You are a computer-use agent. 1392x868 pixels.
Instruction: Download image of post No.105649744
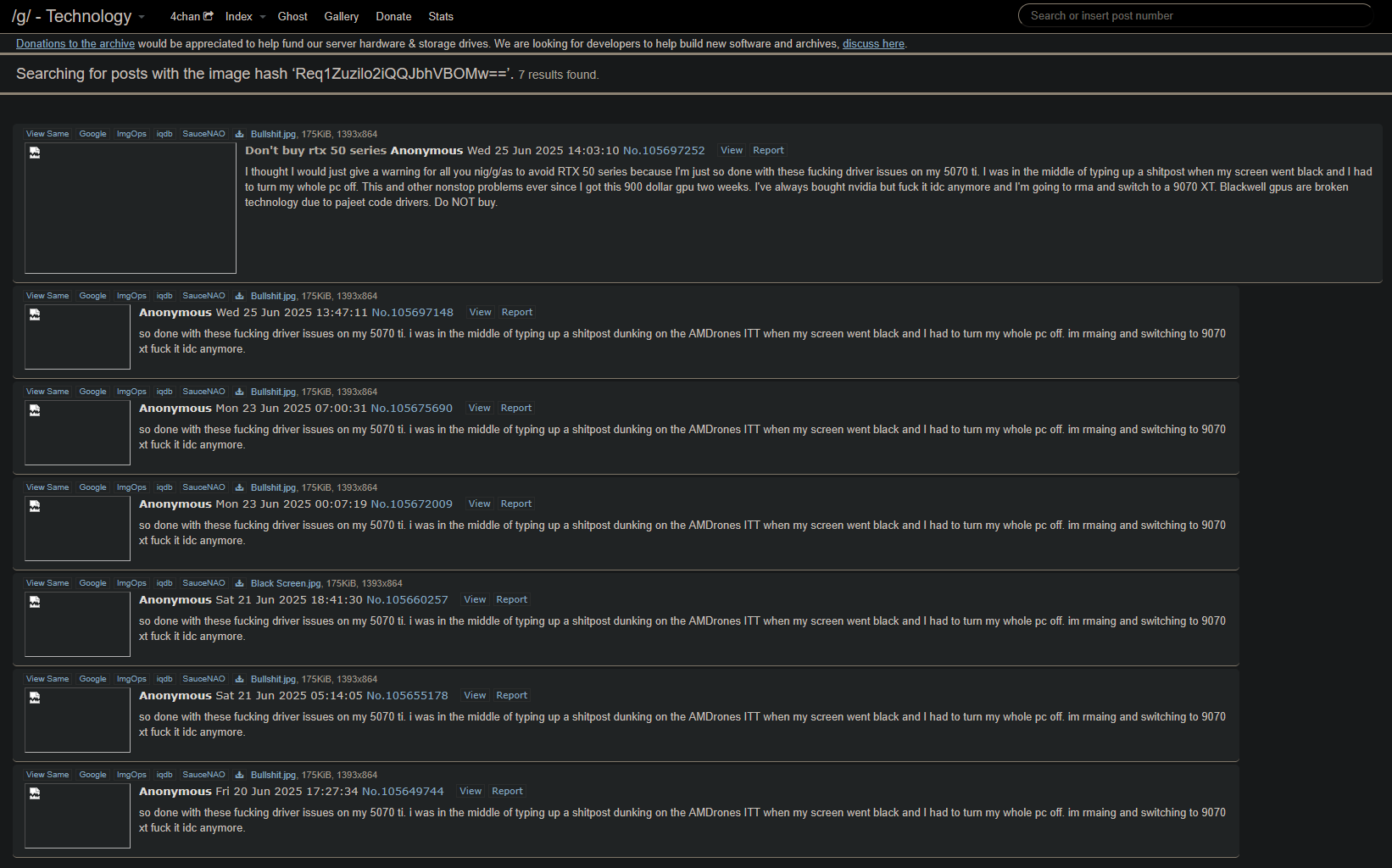click(240, 775)
